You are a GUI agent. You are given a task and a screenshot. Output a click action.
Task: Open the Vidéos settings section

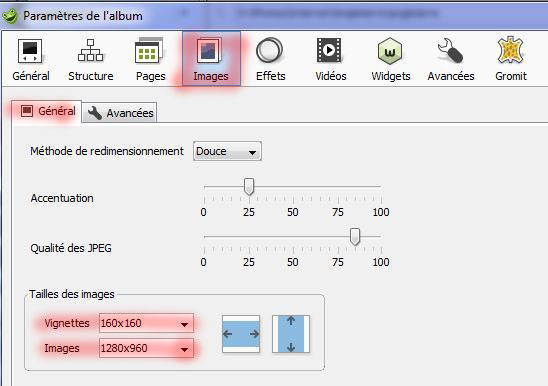pyautogui.click(x=330, y=59)
